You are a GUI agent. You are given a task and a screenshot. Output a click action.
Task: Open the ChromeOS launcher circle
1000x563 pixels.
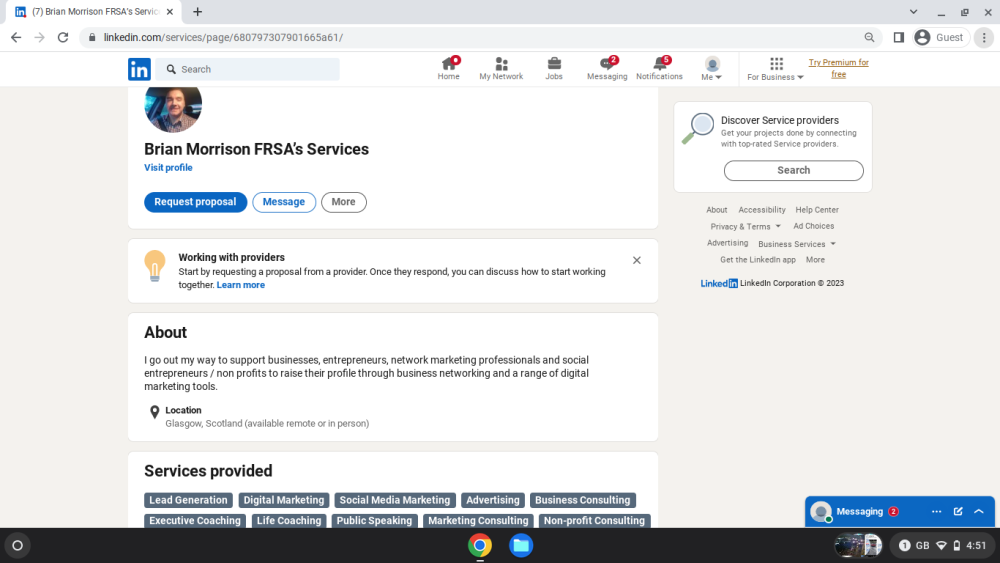tap(17, 545)
